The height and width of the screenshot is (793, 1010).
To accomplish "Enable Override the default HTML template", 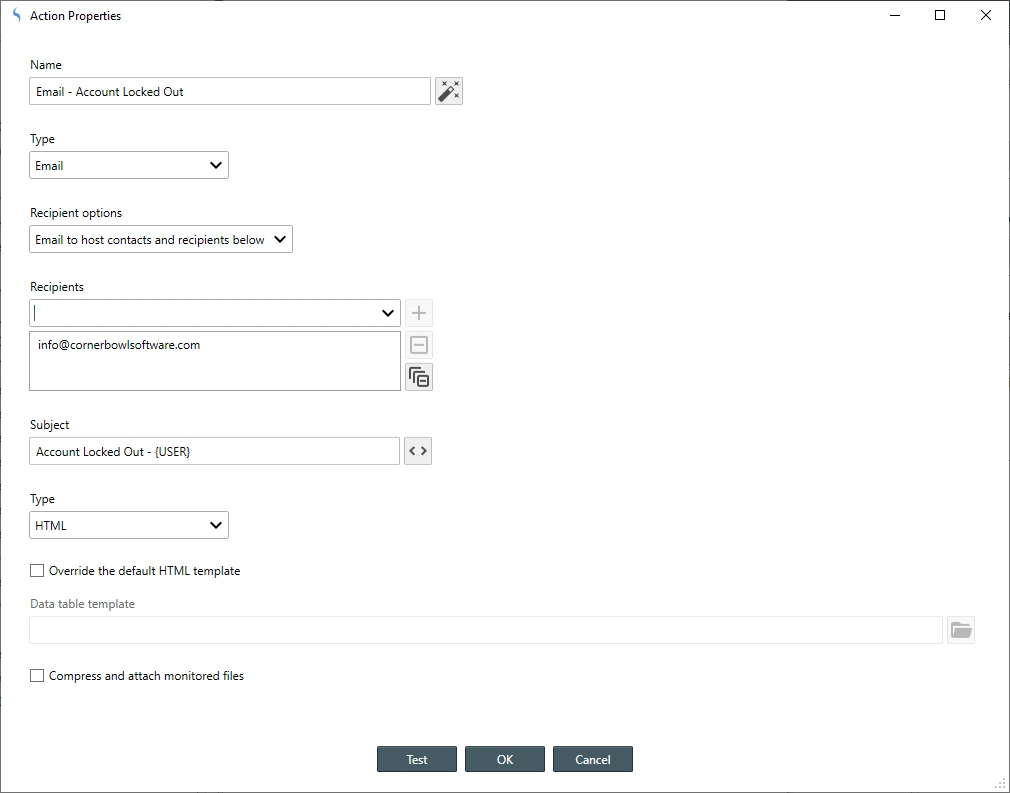I will (37, 571).
